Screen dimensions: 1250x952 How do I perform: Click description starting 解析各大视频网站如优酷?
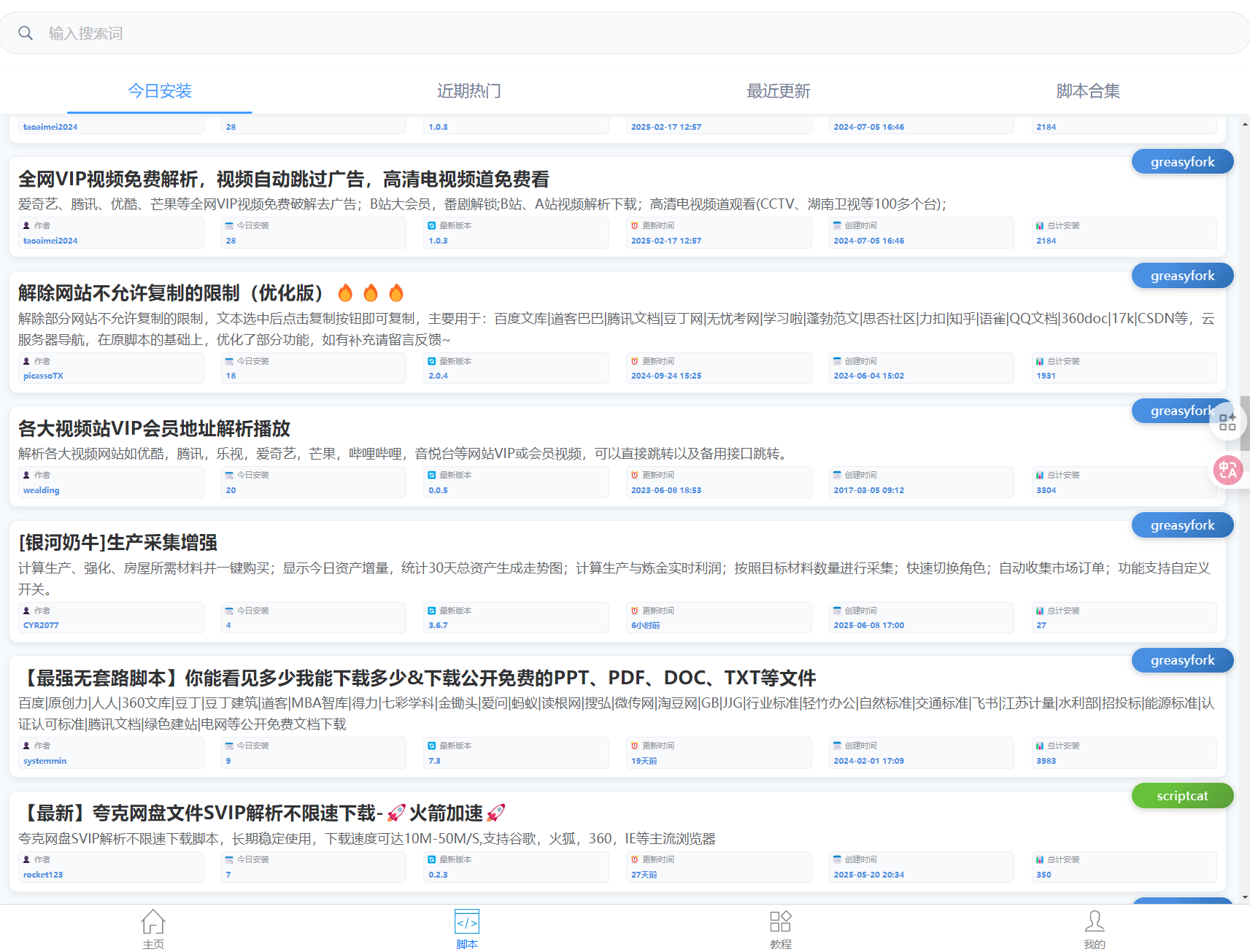(x=405, y=454)
